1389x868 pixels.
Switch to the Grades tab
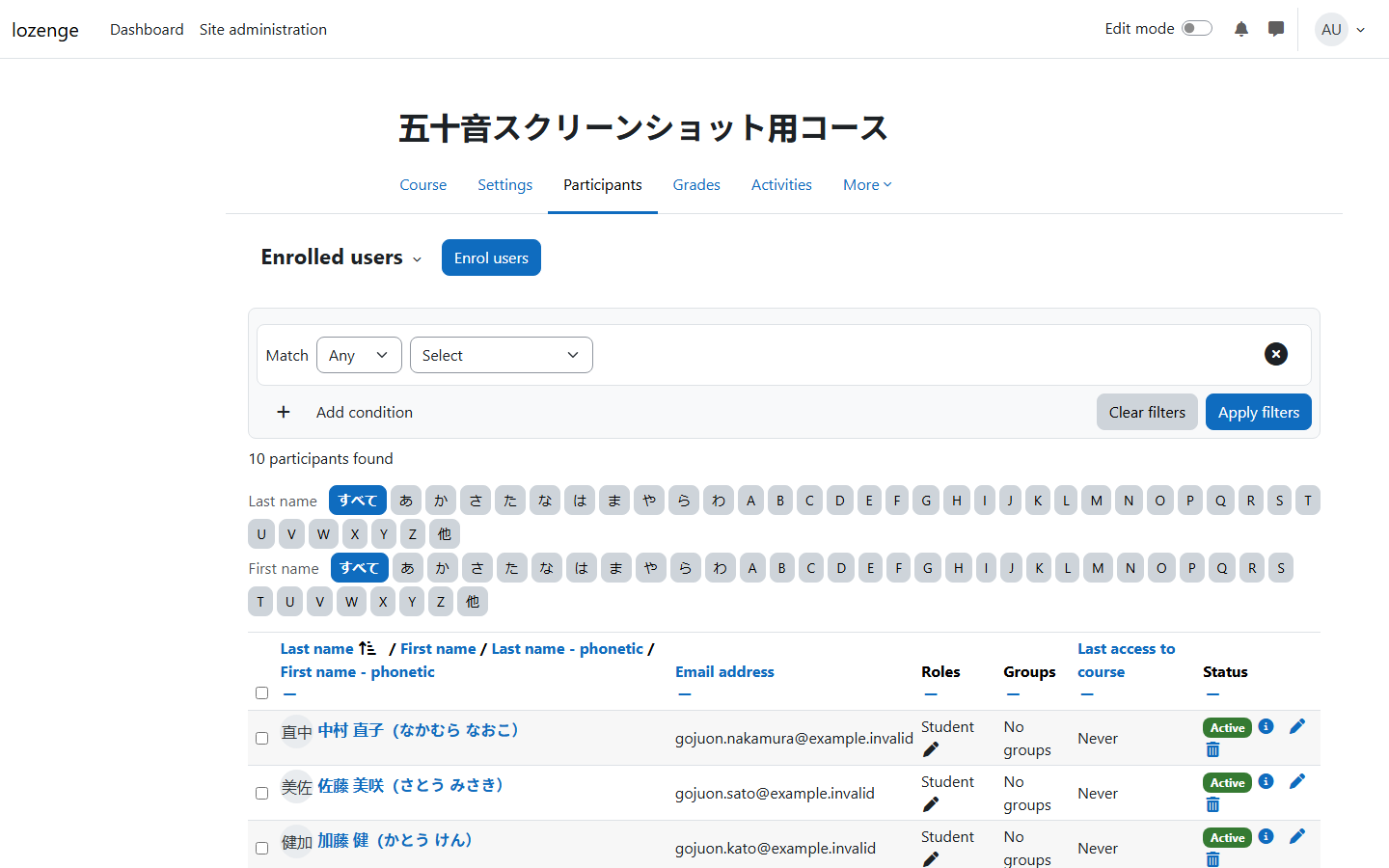(x=696, y=184)
